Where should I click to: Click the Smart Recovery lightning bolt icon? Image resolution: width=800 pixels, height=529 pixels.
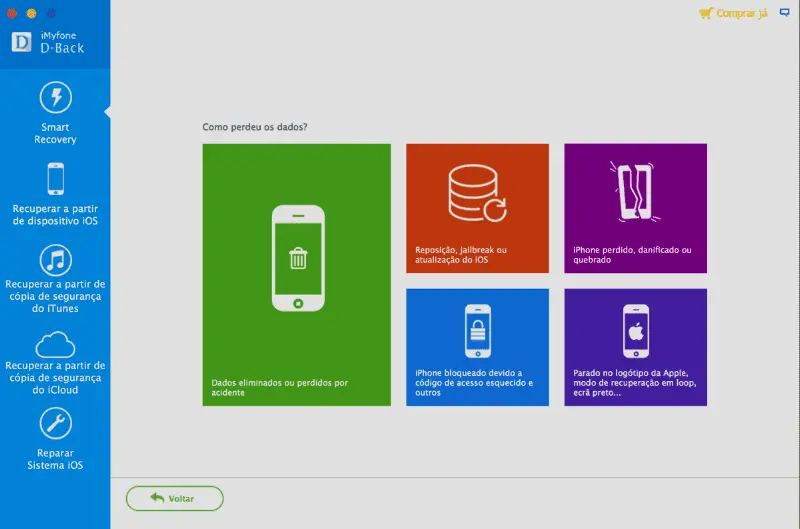pyautogui.click(x=55, y=98)
